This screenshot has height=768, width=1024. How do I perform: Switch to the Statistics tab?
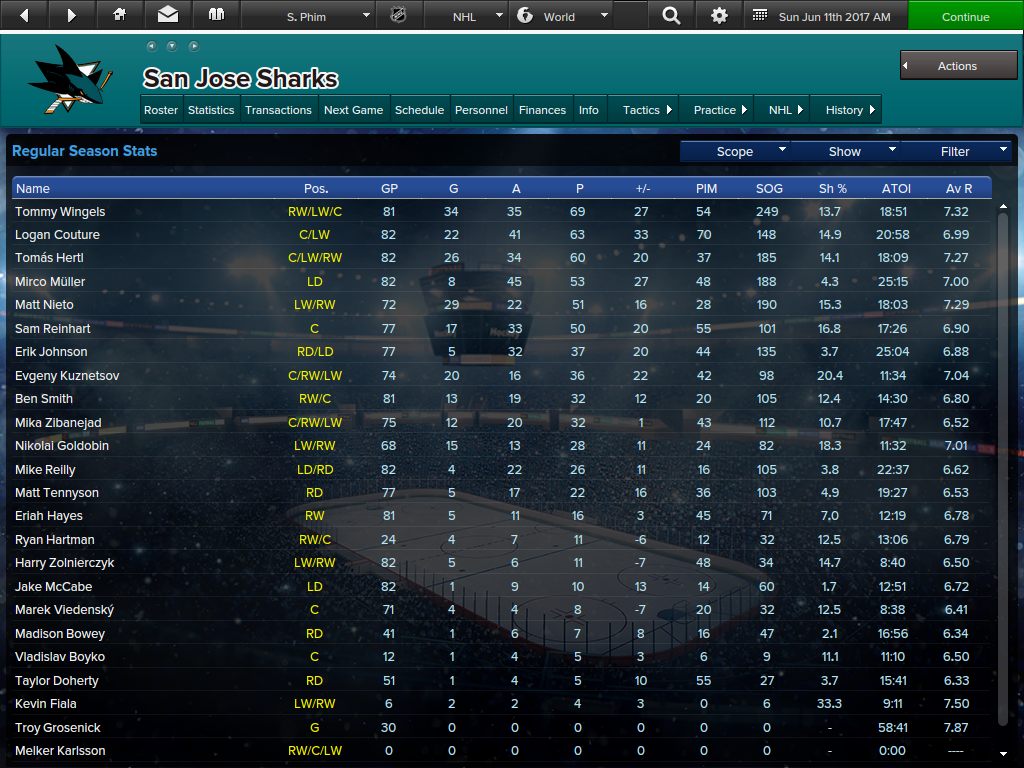[x=211, y=110]
